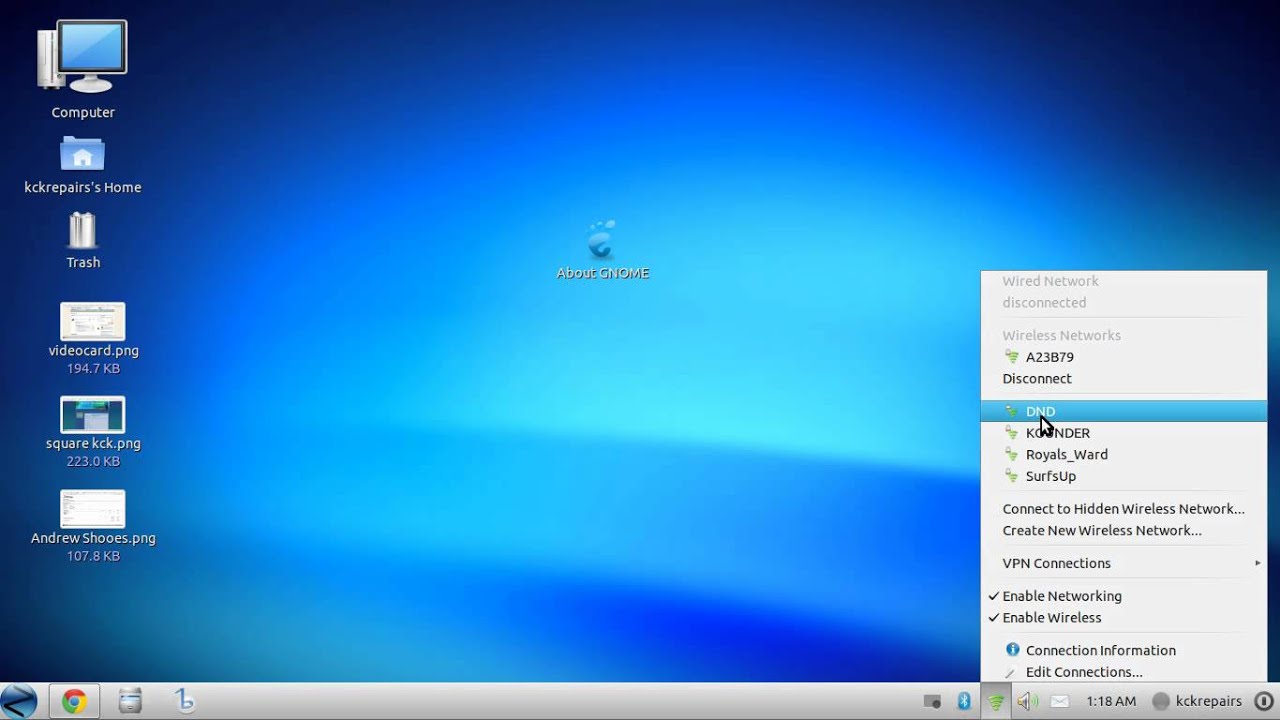1280x720 pixels.
Task: Open kckrepairs's Home folder icon
Action: (x=82, y=154)
